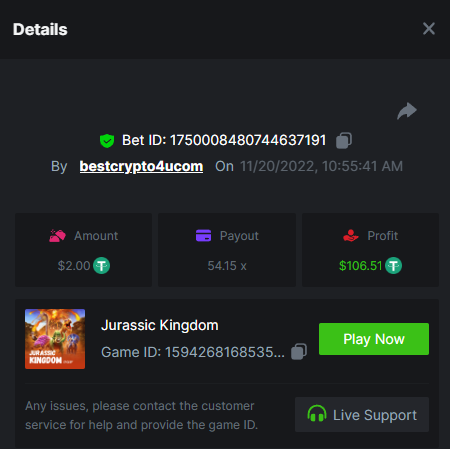Click Tether coin icon beside $106.51

coord(393,266)
